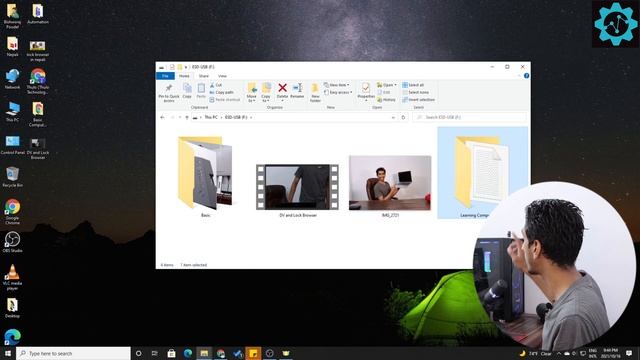This screenshot has width=640, height=360.
Task: Click ESD-USB (F:) breadcrumb in address bar
Action: click(236, 117)
